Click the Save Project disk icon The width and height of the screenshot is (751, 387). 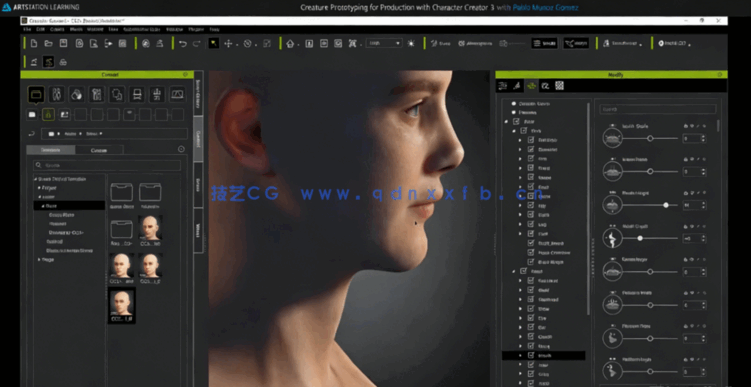coord(63,44)
